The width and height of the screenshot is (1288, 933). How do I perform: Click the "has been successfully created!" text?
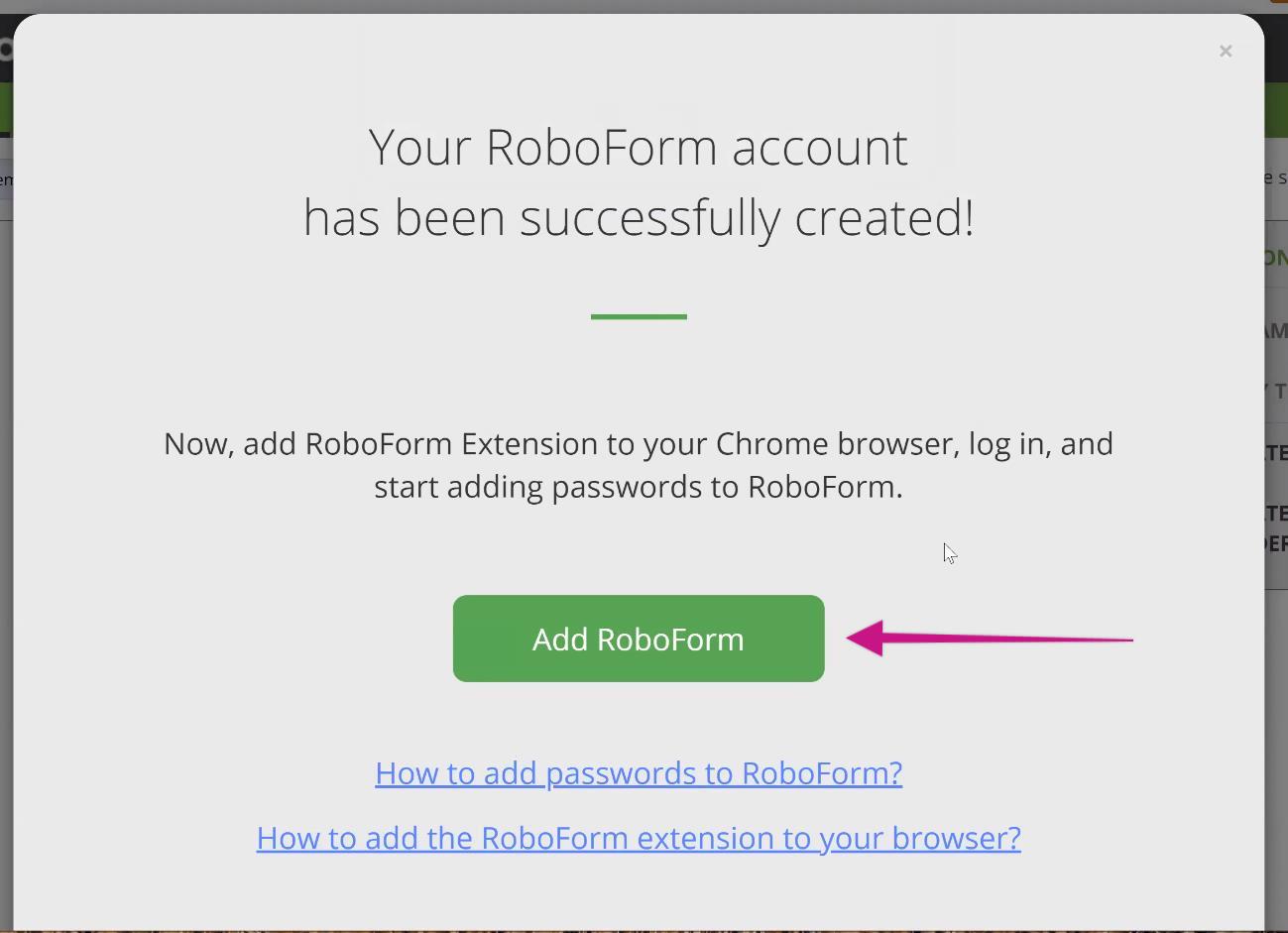coord(639,217)
